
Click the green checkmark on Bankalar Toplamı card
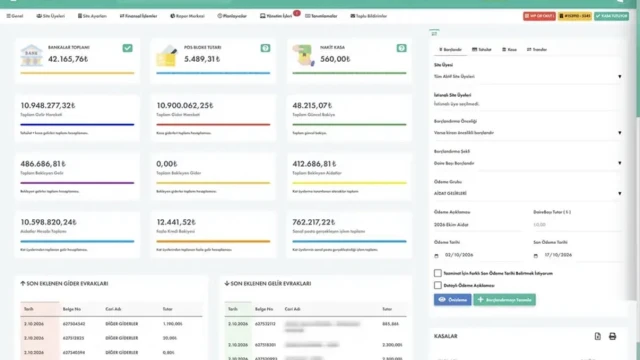tap(127, 48)
